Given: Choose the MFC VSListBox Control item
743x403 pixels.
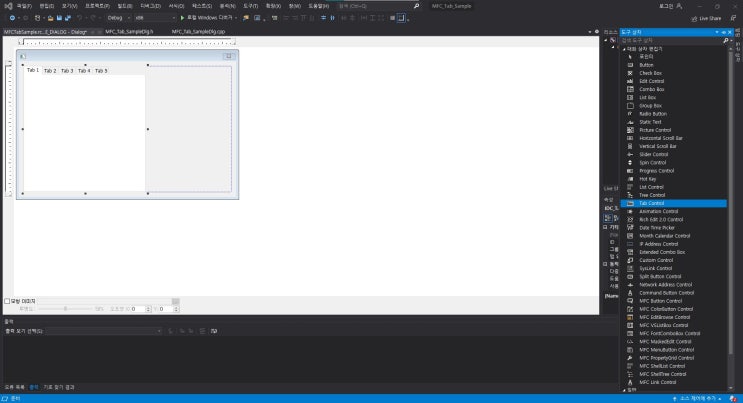Looking at the screenshot, I should [674, 325].
